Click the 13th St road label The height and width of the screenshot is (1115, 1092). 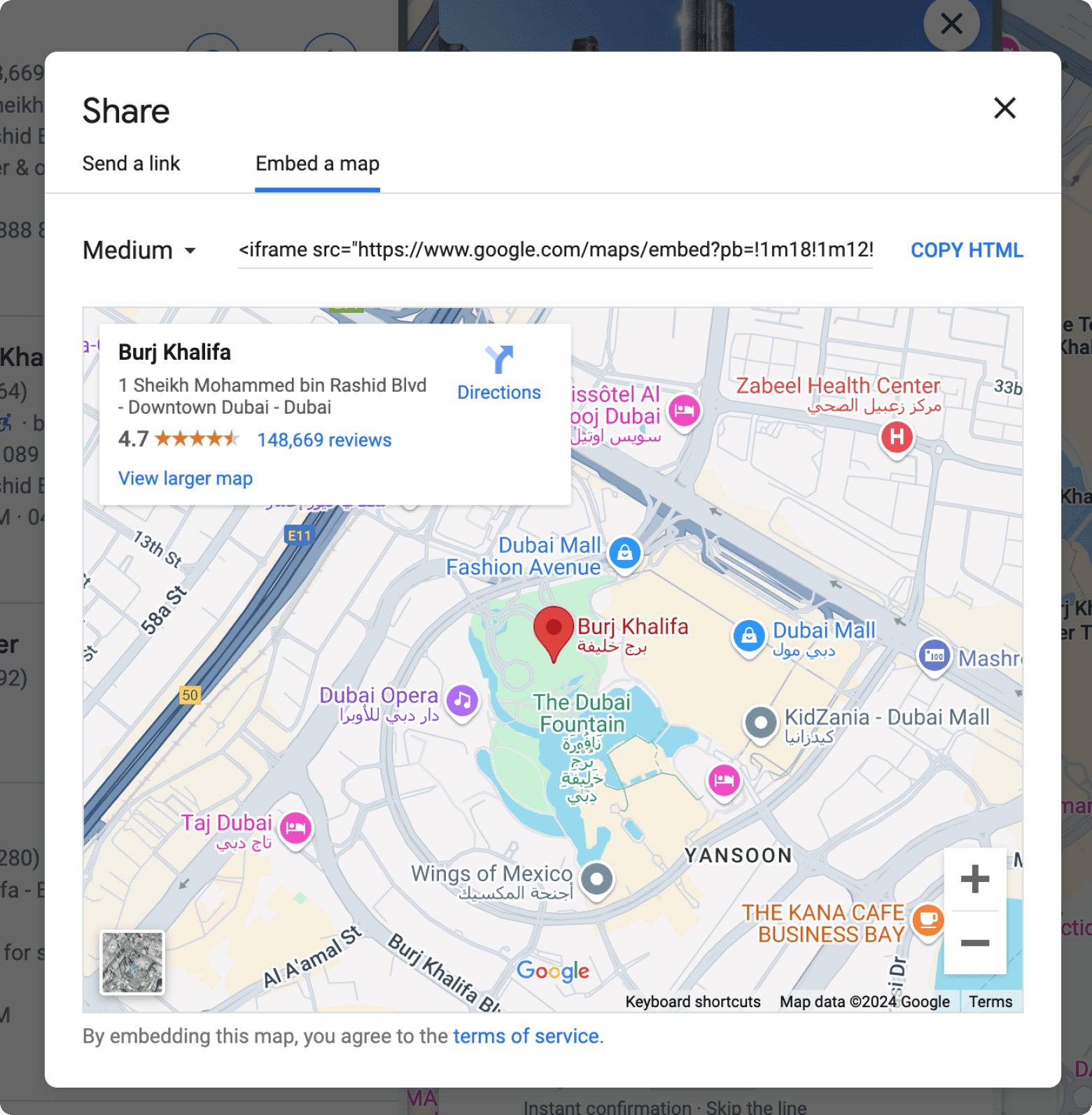(x=157, y=549)
